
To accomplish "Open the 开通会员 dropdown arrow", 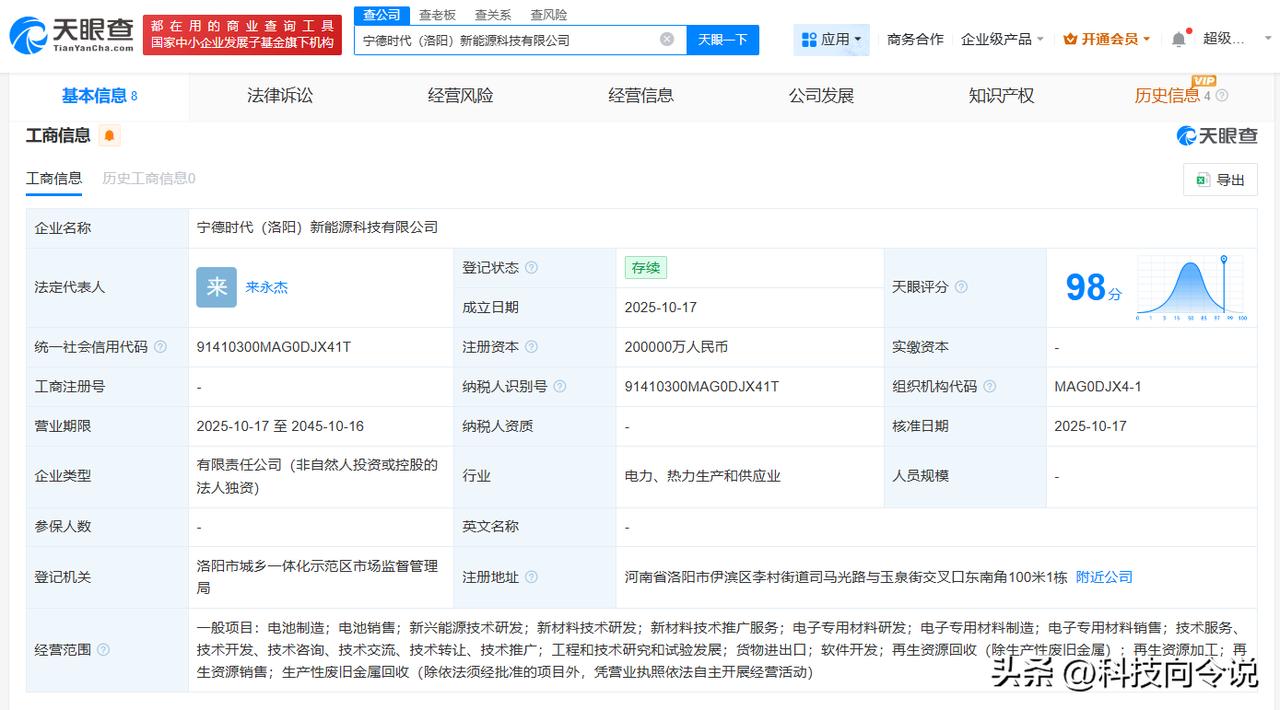I will pos(1145,40).
